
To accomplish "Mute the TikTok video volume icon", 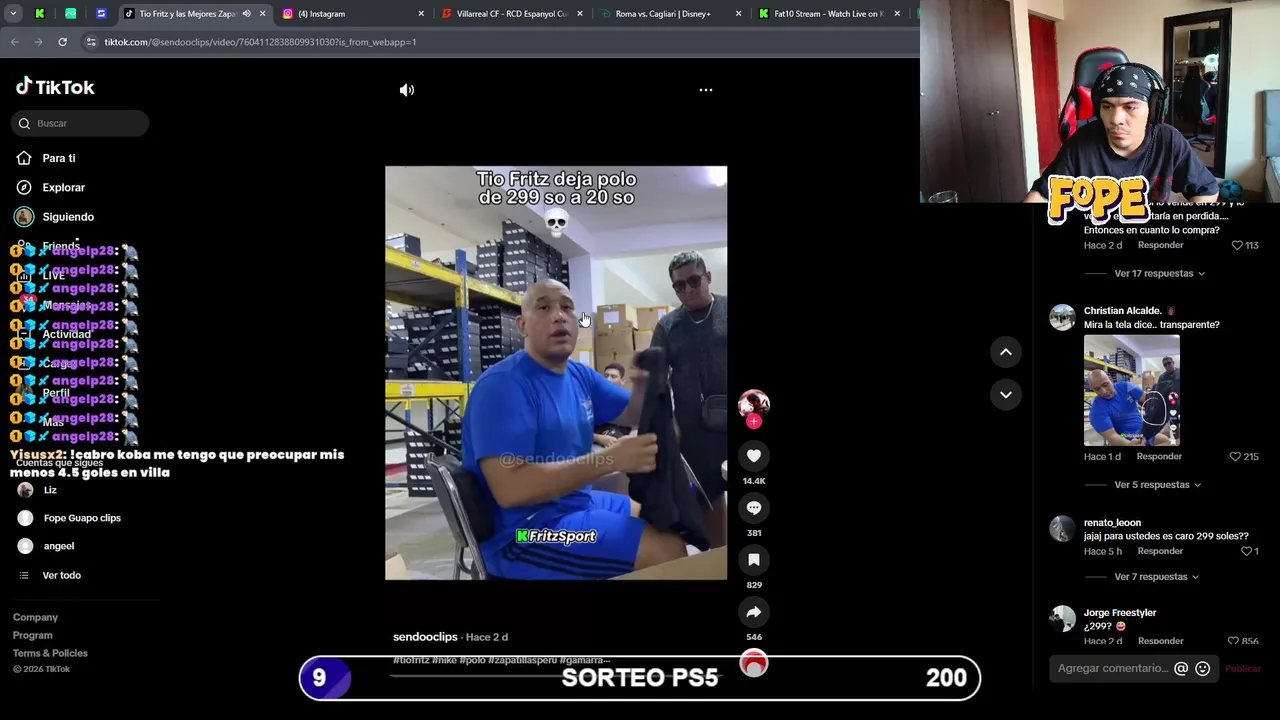I will pos(407,90).
